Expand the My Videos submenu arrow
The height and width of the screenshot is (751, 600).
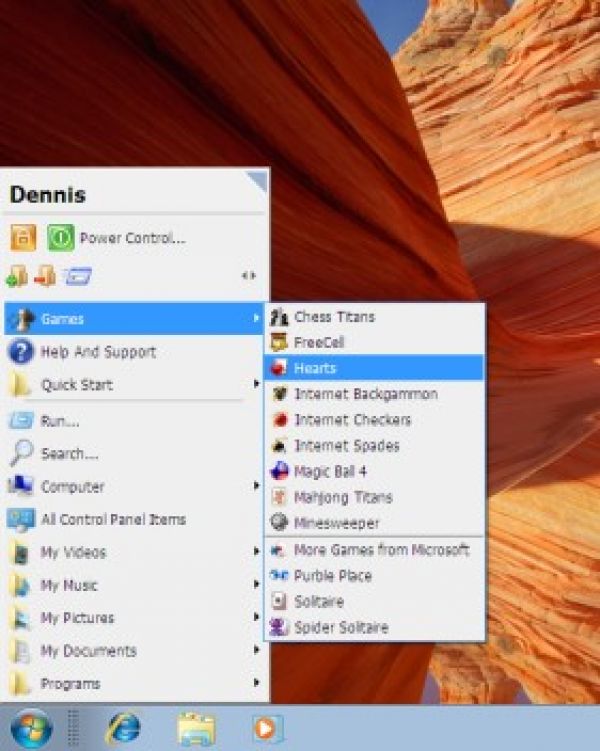pos(256,551)
